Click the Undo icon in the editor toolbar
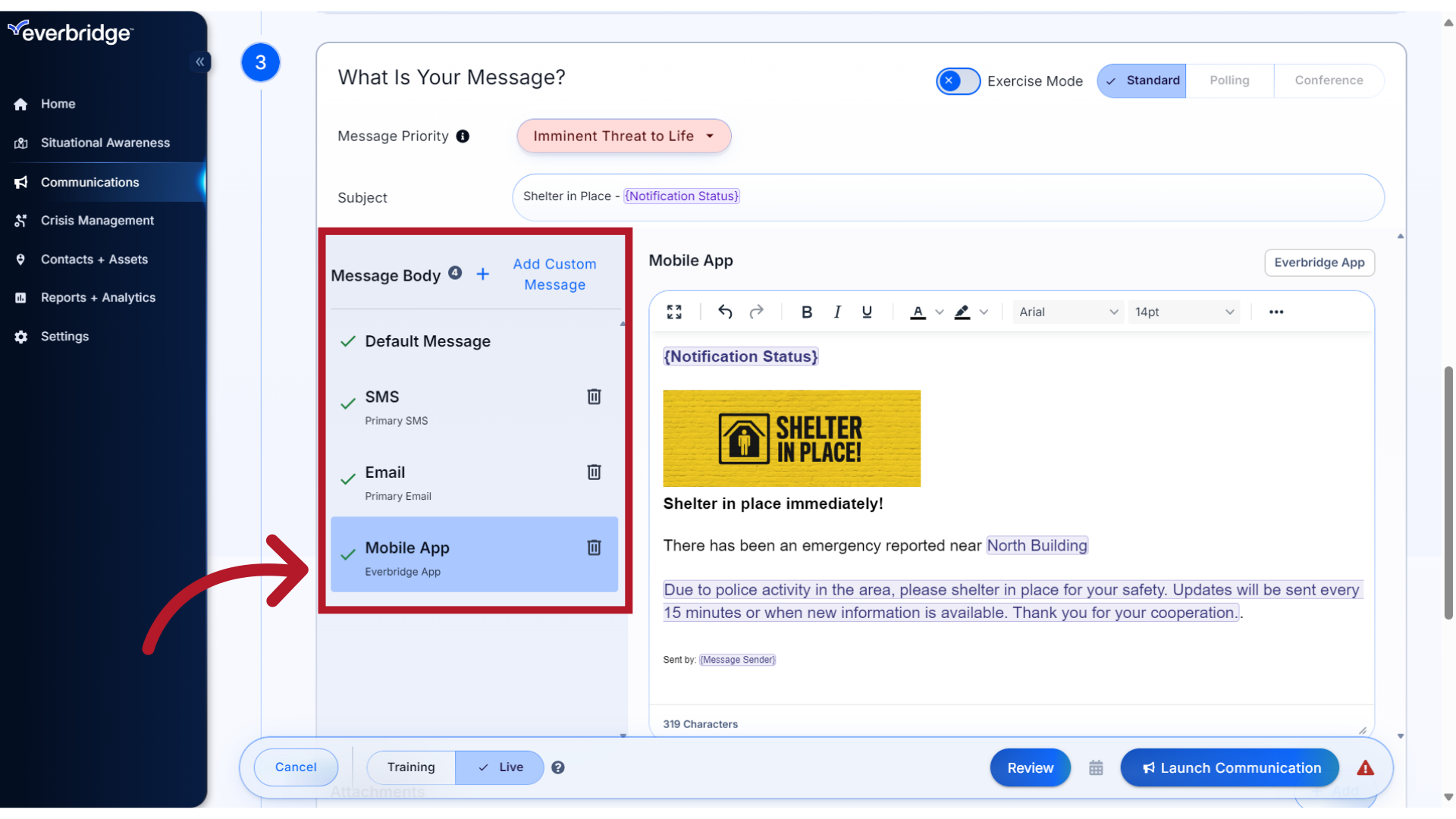The width and height of the screenshot is (1456, 819). click(725, 312)
